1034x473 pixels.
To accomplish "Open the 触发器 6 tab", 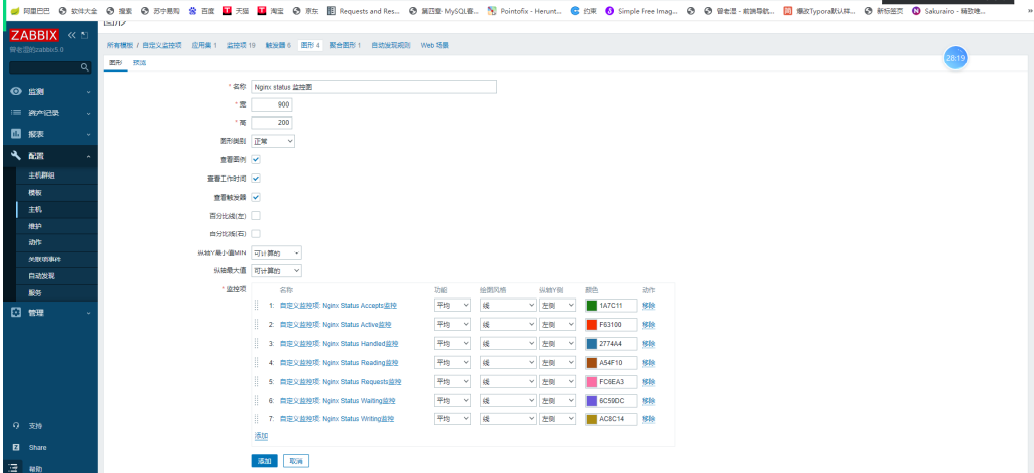I will [278, 46].
